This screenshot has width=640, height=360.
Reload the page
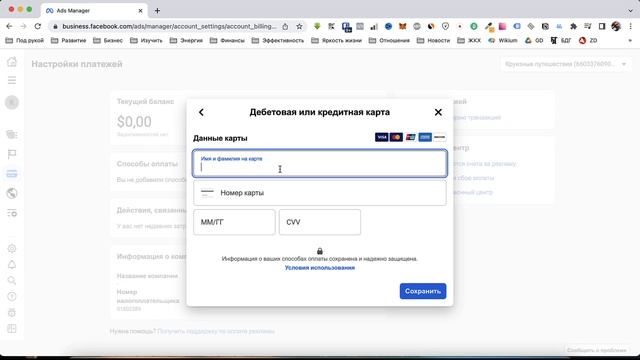pyautogui.click(x=38, y=26)
